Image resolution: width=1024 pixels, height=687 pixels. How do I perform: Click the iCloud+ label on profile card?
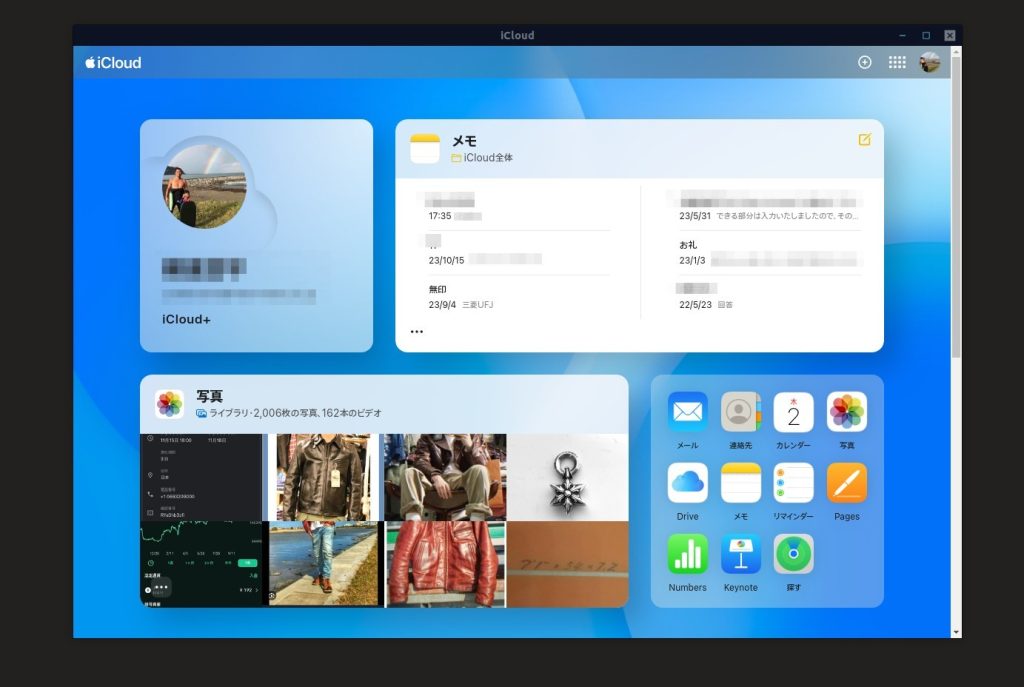click(x=186, y=319)
